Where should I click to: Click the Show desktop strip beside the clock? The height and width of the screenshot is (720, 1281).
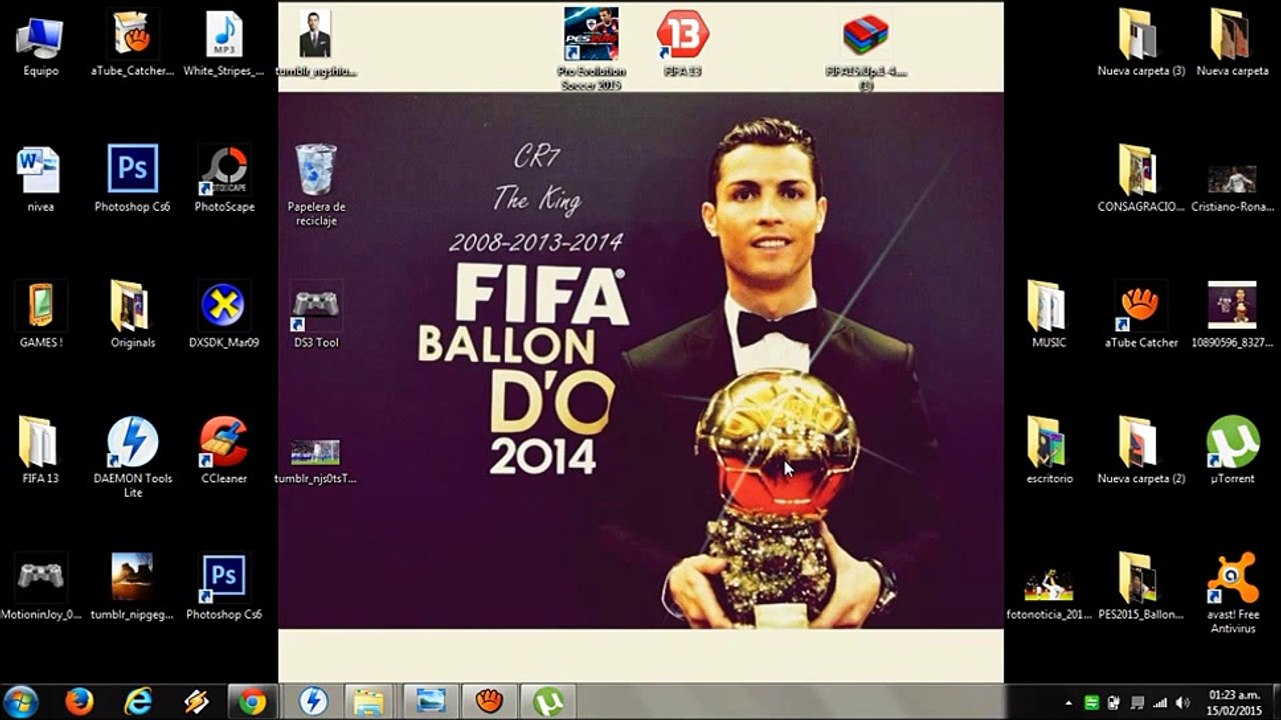1273,702
